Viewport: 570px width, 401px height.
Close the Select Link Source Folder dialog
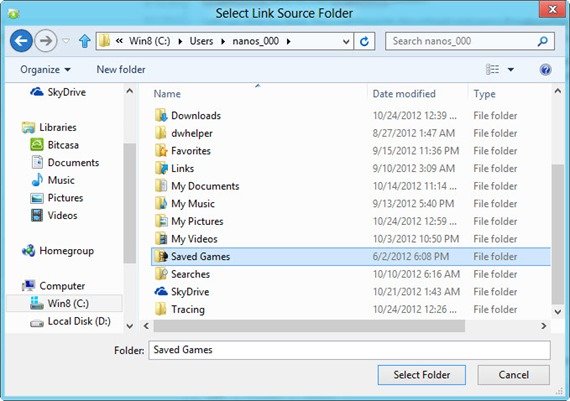(553, 9)
